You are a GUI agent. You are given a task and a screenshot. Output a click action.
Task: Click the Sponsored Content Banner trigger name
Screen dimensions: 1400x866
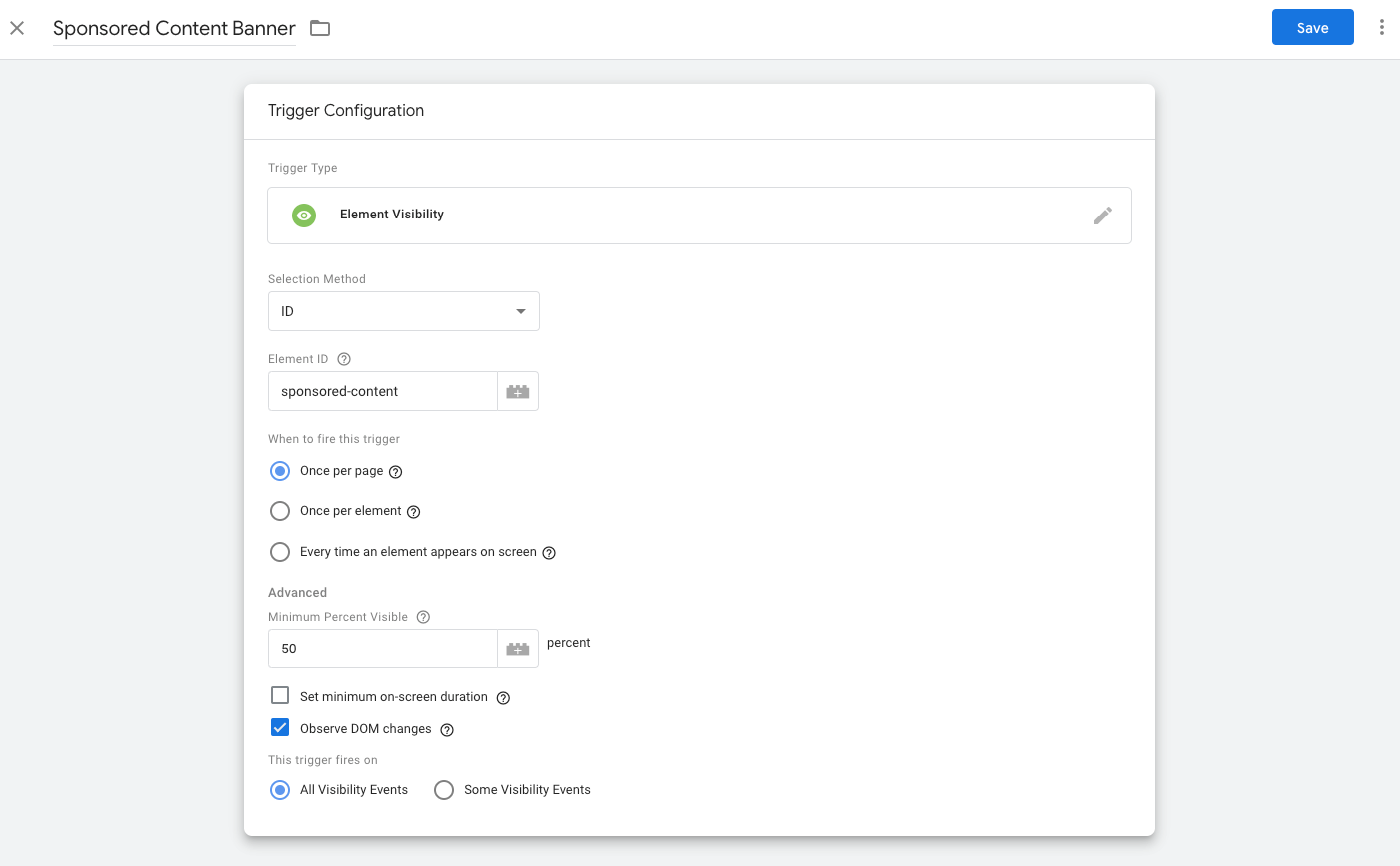pos(174,28)
